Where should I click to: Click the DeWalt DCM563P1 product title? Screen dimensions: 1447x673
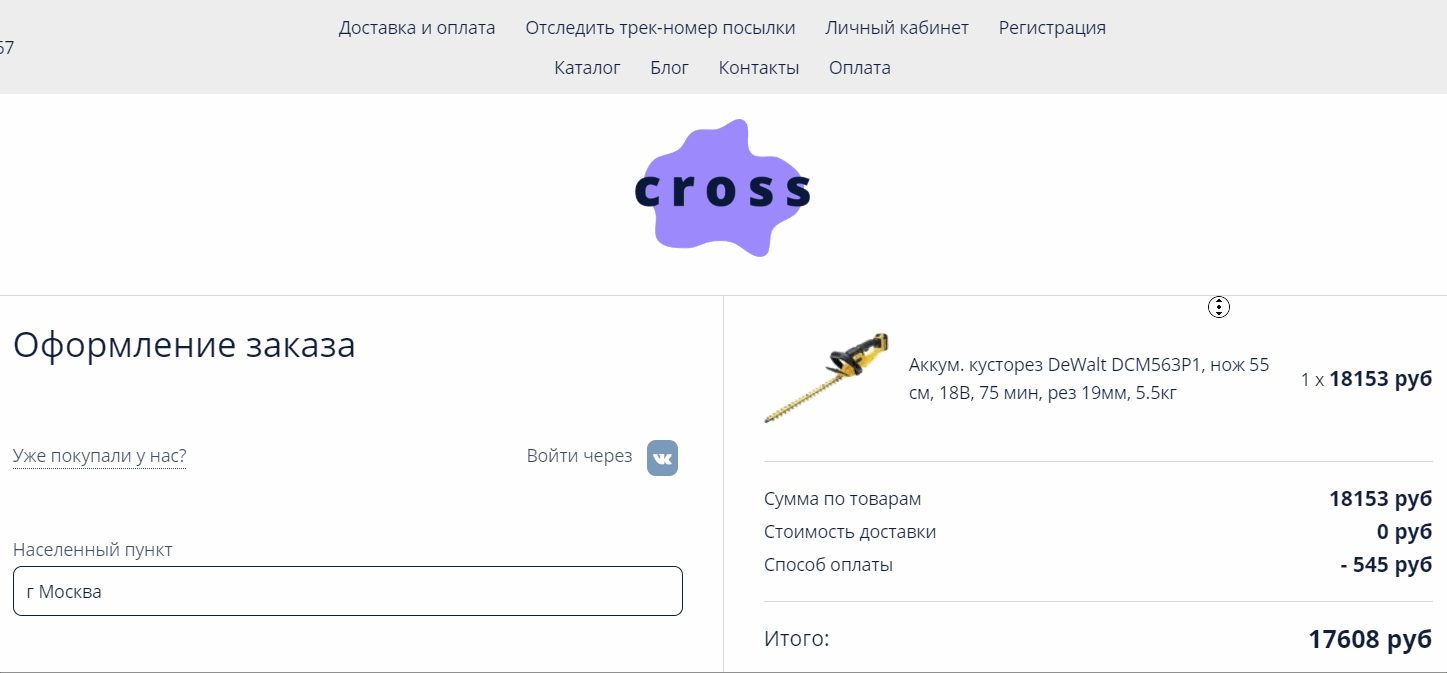click(x=1089, y=379)
